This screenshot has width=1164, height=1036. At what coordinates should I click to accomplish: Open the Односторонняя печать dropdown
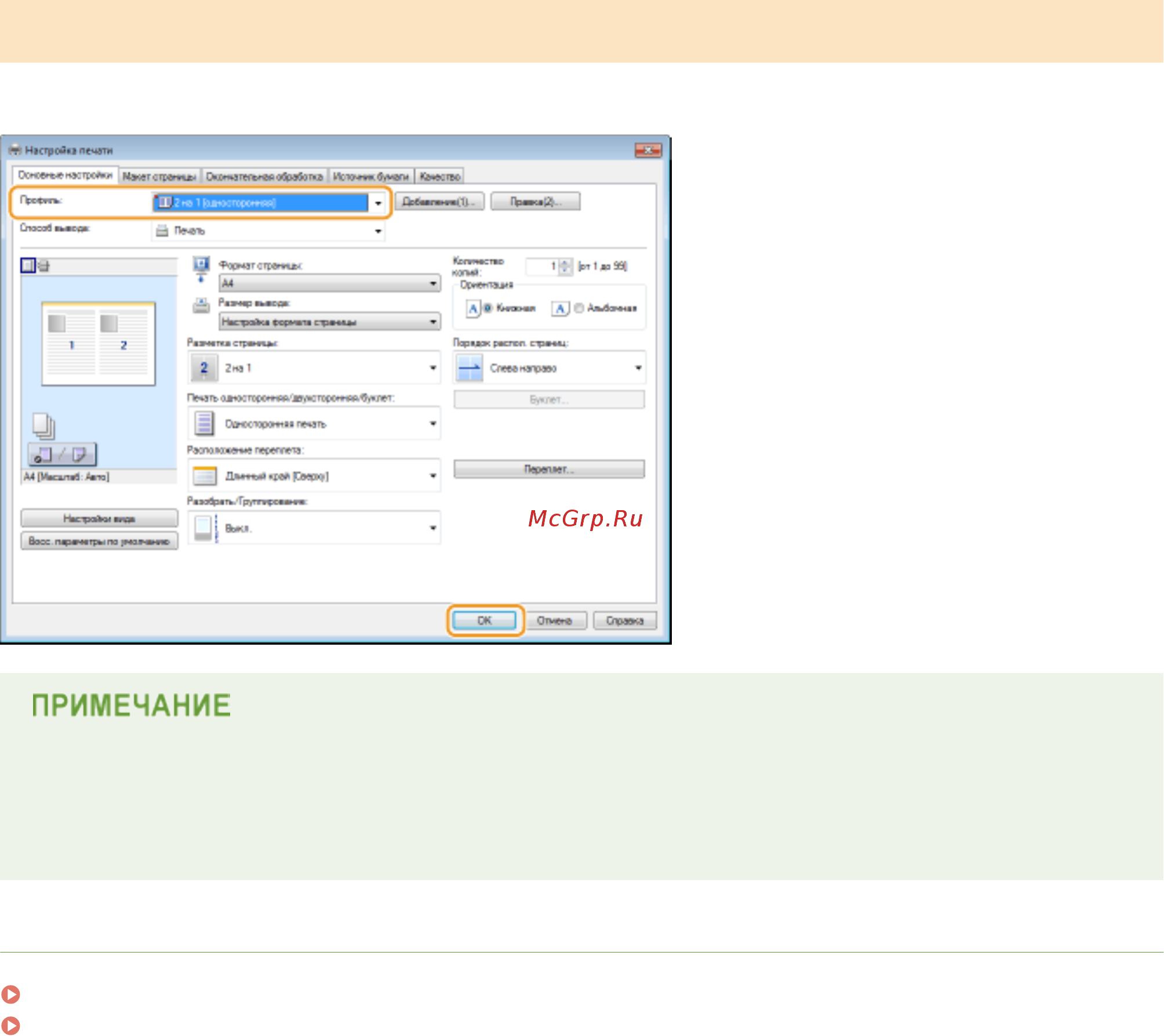coord(314,424)
